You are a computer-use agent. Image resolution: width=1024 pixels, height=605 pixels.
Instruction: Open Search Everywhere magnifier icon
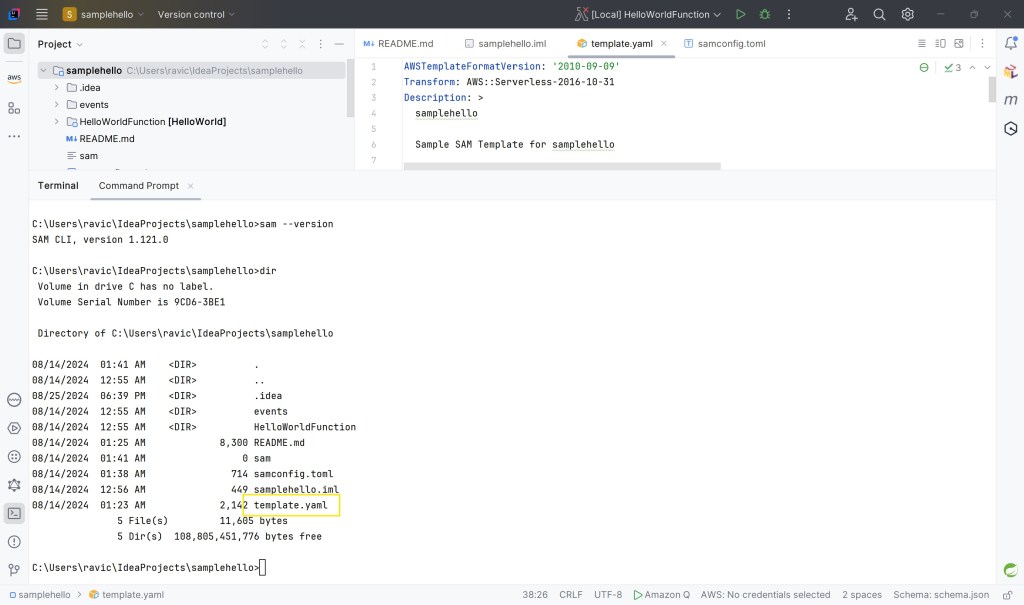879,14
